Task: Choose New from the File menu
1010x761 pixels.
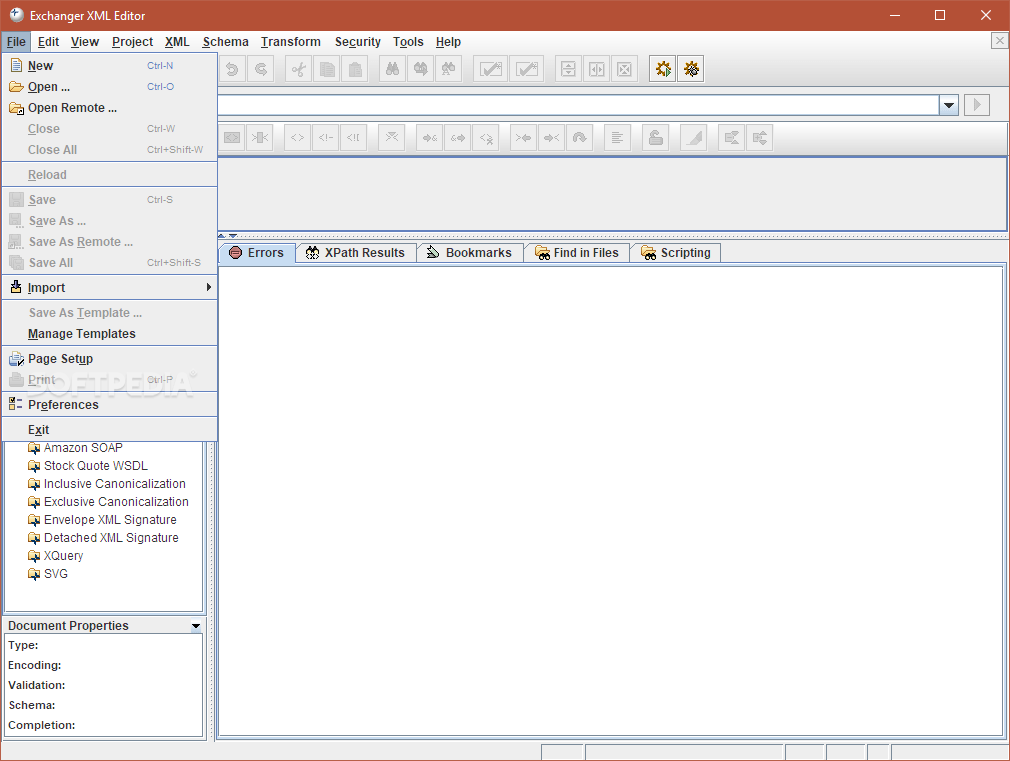Action: point(110,66)
